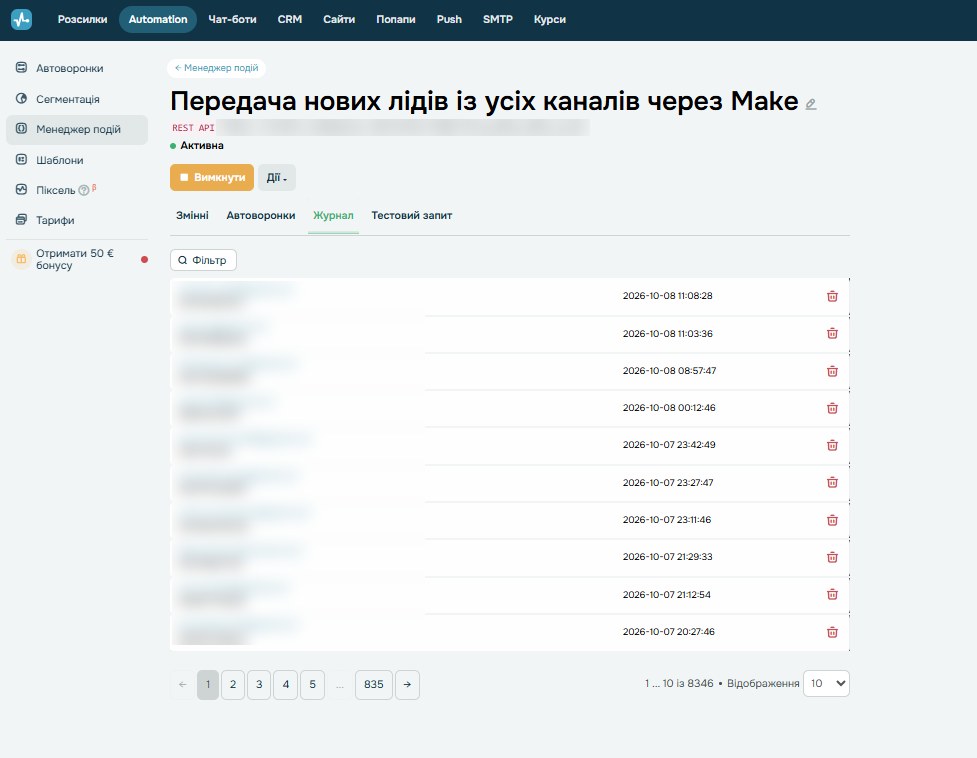This screenshot has width=977, height=758.
Task: Click trash icon for 2026-10-08 00:12:46 entry
Action: pyautogui.click(x=832, y=408)
